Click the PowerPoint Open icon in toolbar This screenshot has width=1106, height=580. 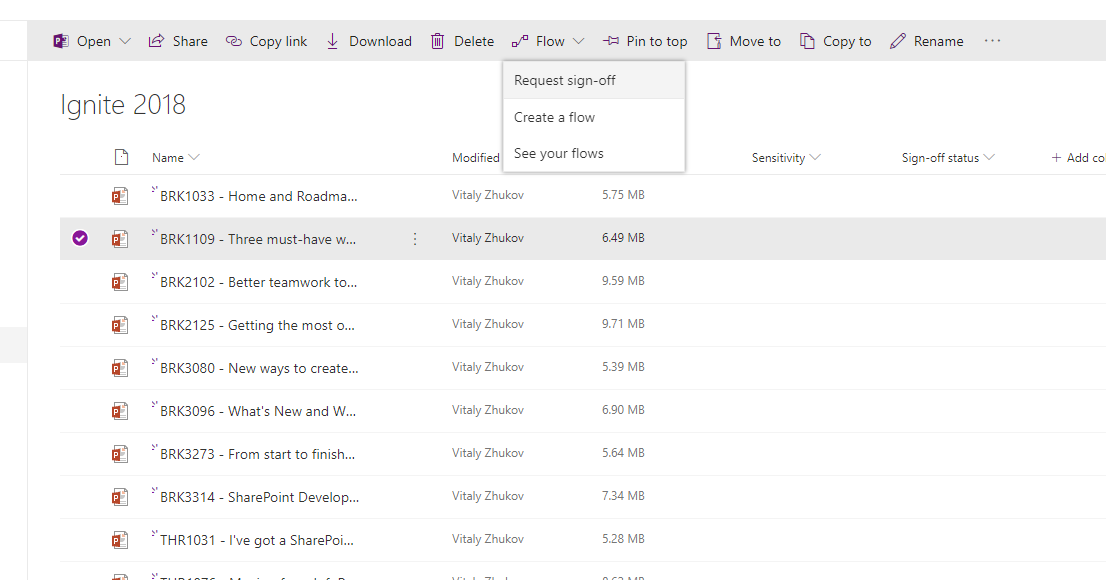61,41
